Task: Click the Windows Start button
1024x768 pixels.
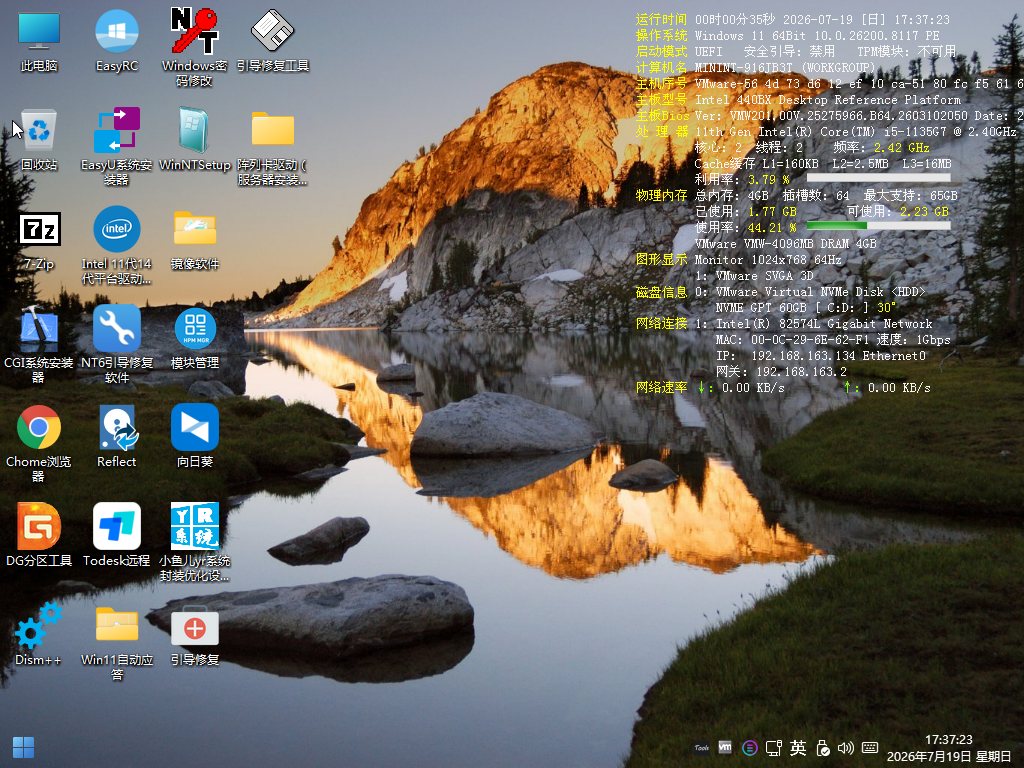Action: [24, 748]
